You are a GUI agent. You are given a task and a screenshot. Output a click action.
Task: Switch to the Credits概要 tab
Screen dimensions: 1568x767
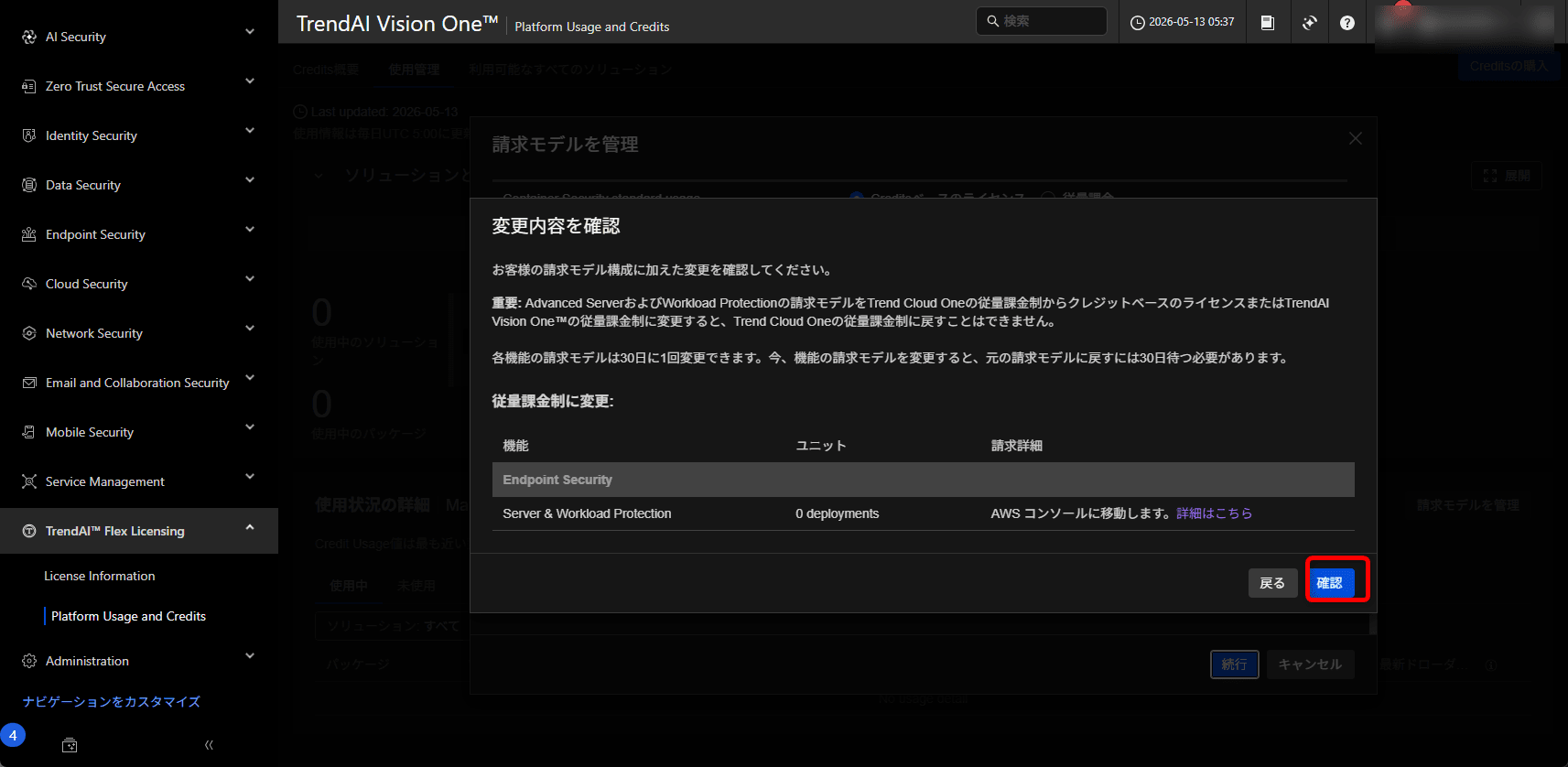click(326, 70)
